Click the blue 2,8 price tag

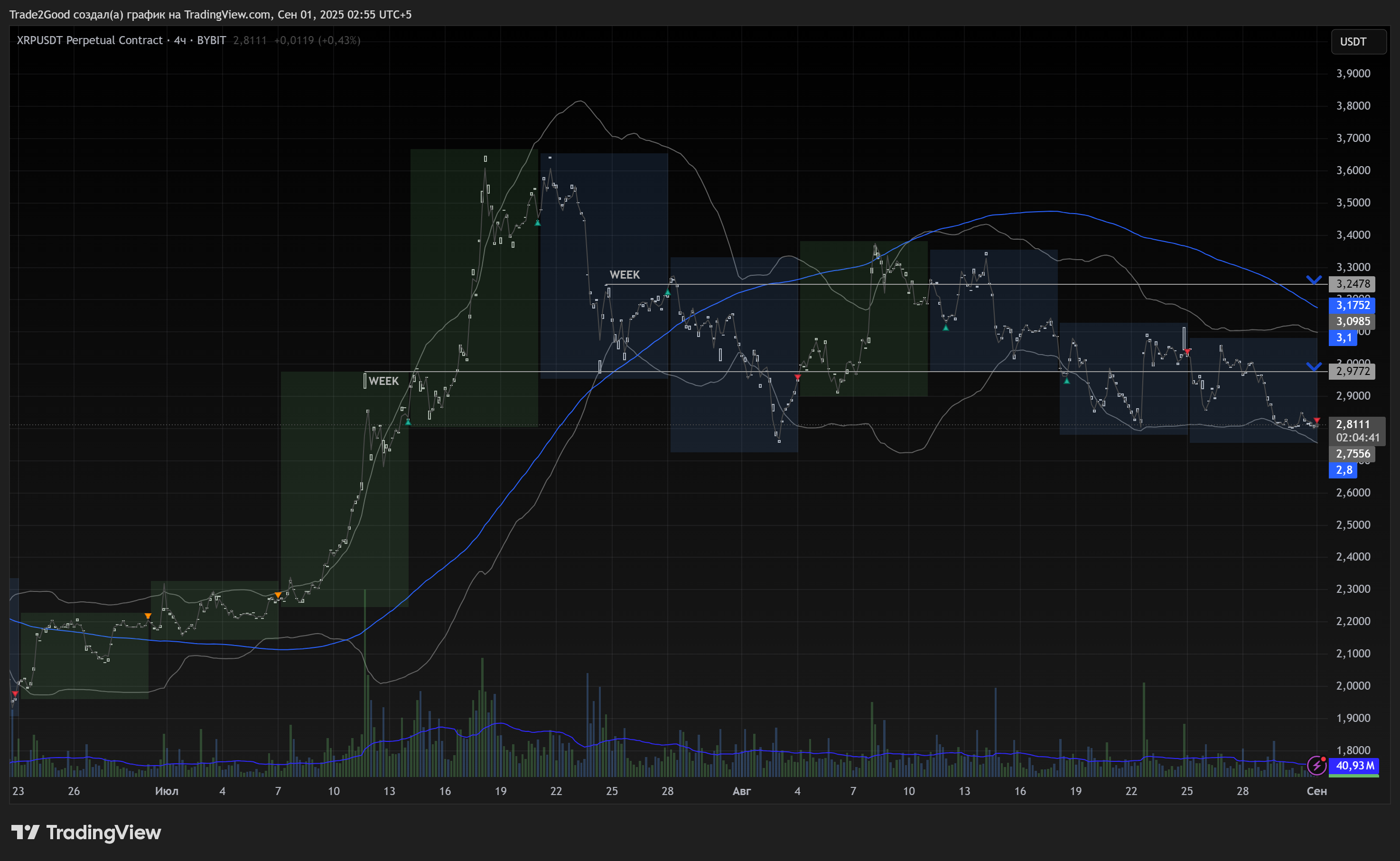[1343, 470]
